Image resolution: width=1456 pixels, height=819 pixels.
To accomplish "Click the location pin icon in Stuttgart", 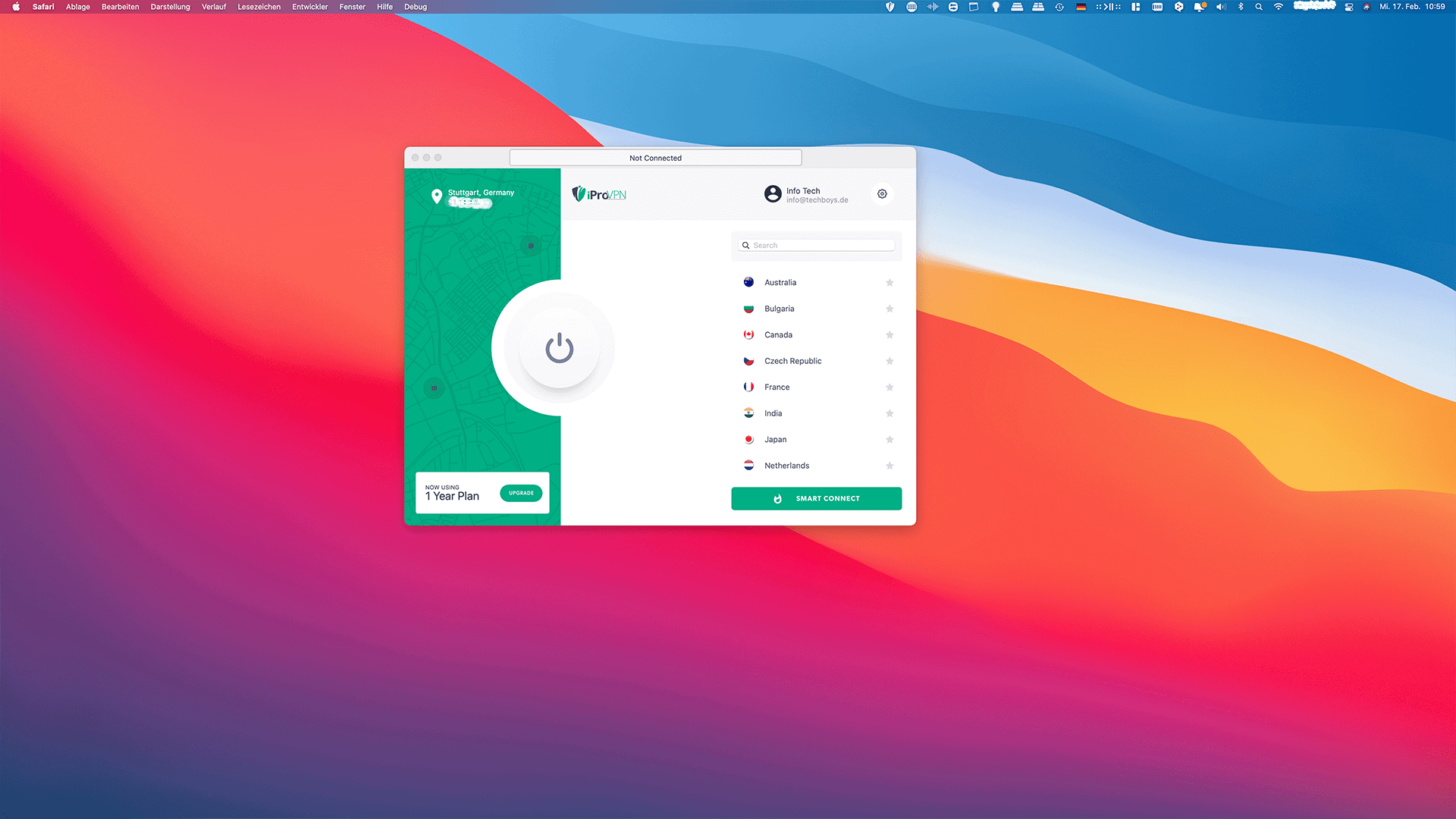I will tap(436, 195).
